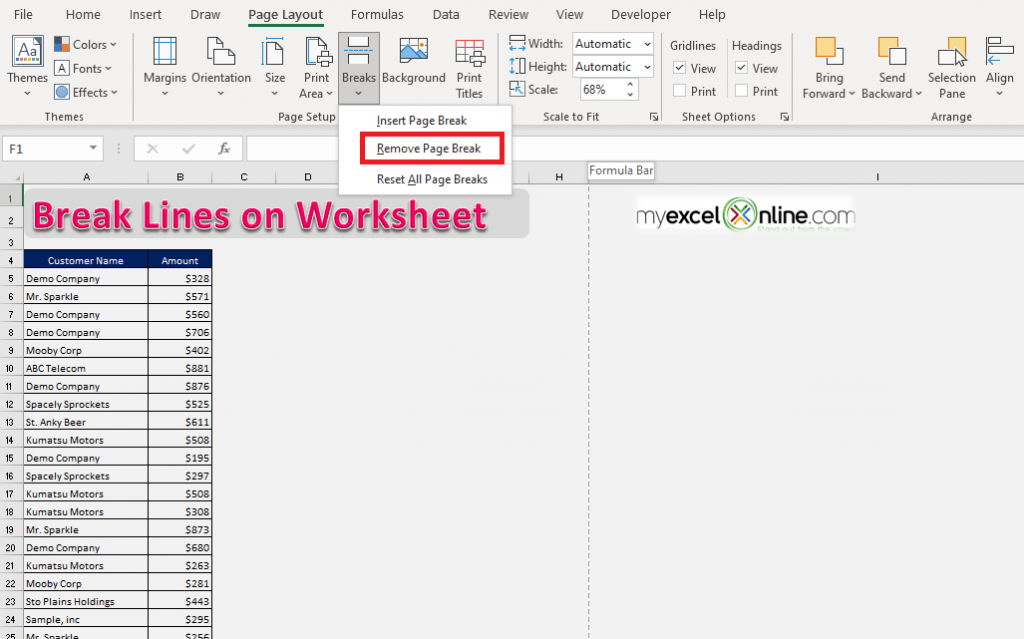
Task: Open the Width Automatic dropdown
Action: pos(649,44)
